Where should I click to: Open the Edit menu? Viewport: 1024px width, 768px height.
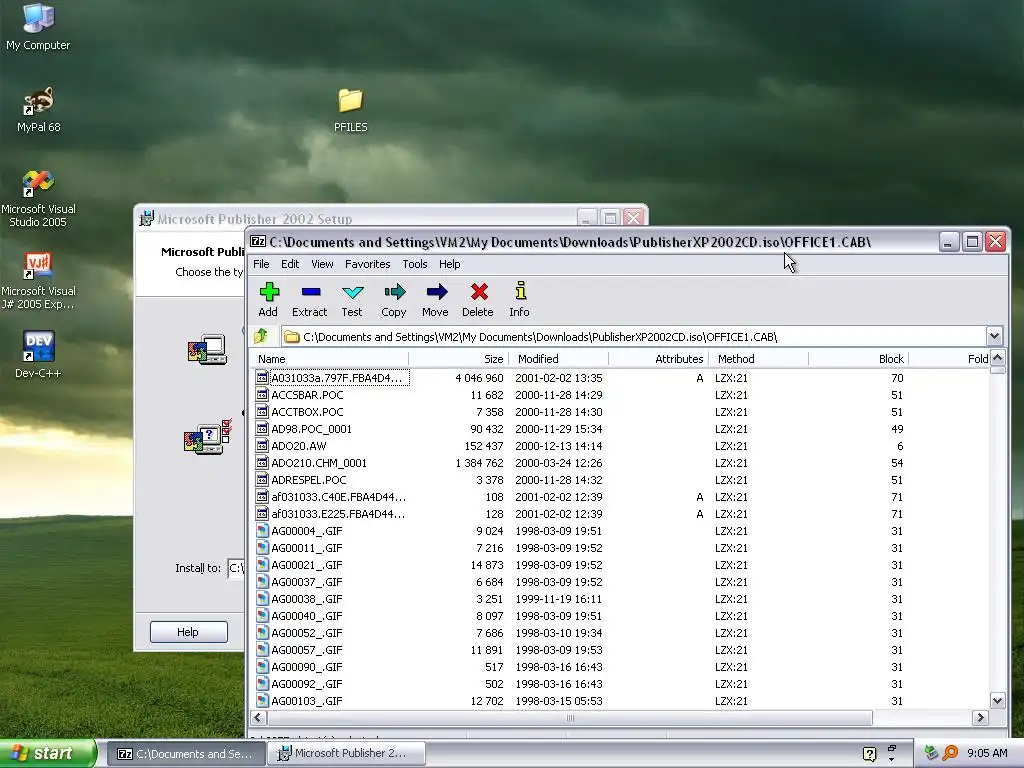[x=290, y=264]
